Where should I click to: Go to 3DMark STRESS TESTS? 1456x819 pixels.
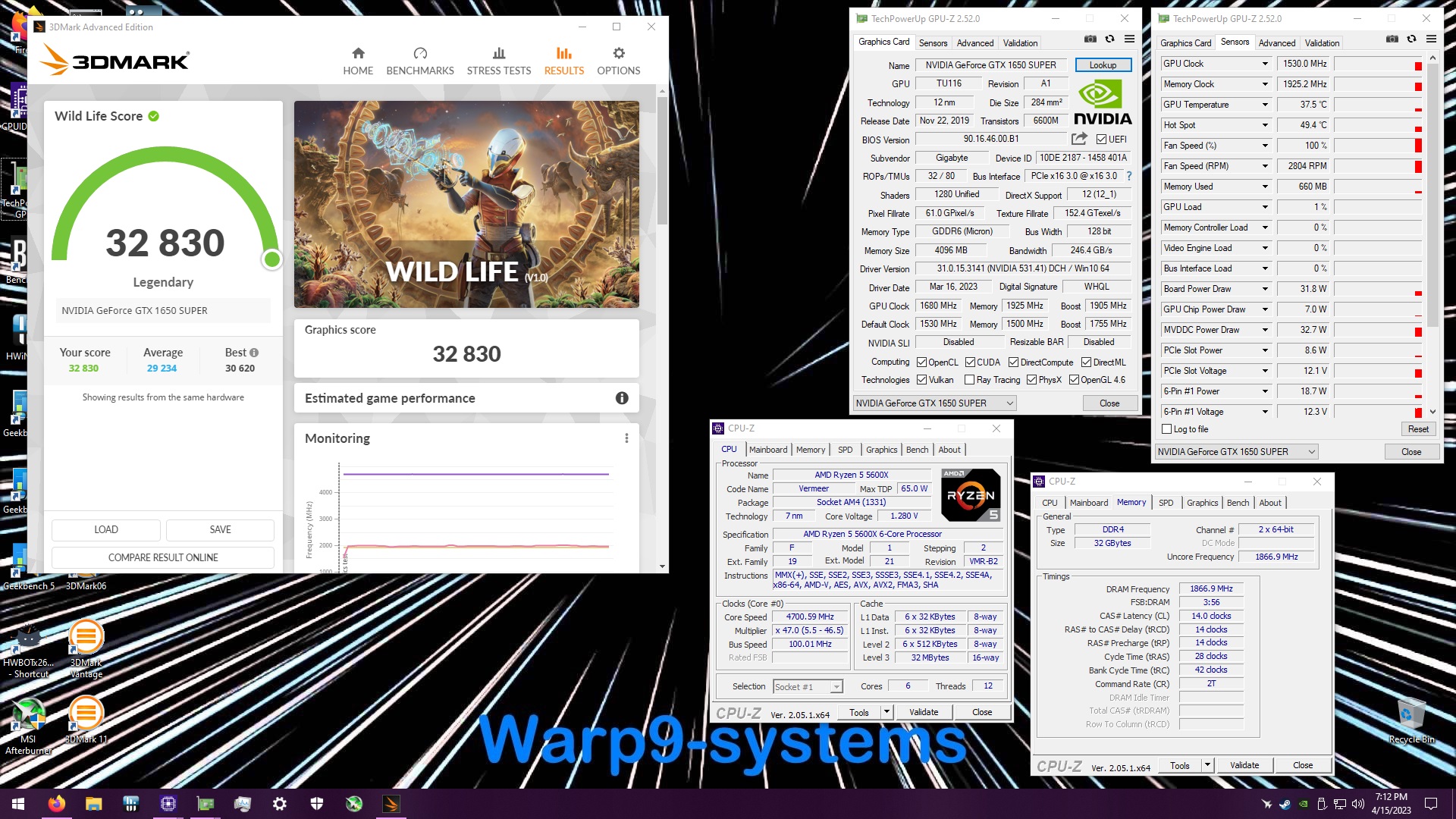click(499, 61)
